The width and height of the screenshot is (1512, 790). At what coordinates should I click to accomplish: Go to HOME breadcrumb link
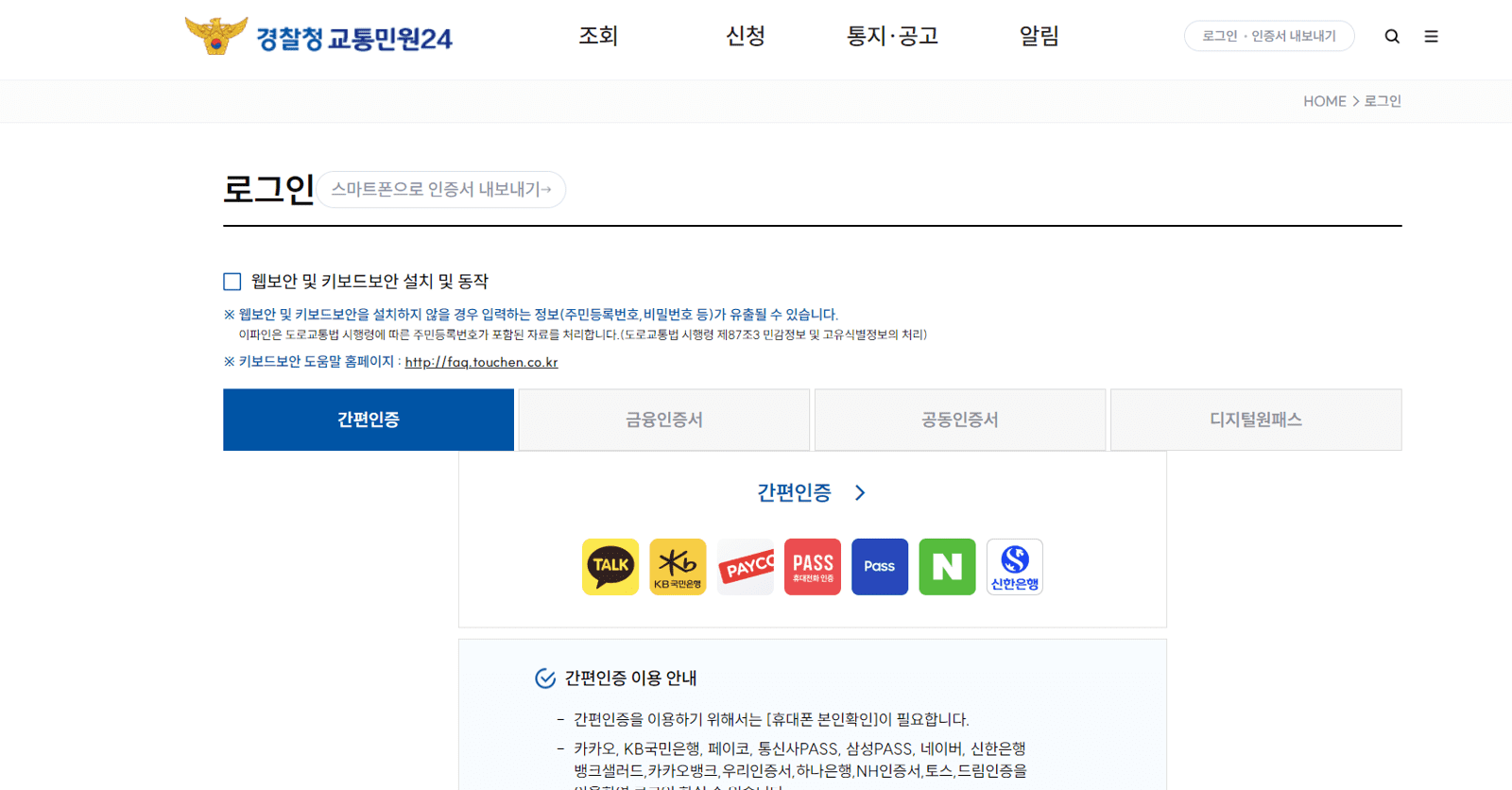(x=1325, y=101)
